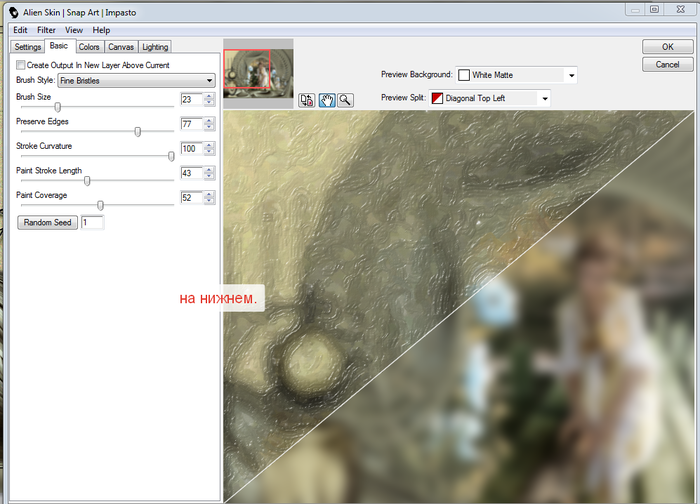Click the Paint Coverage value field
The width and height of the screenshot is (700, 504).
[x=192, y=197]
